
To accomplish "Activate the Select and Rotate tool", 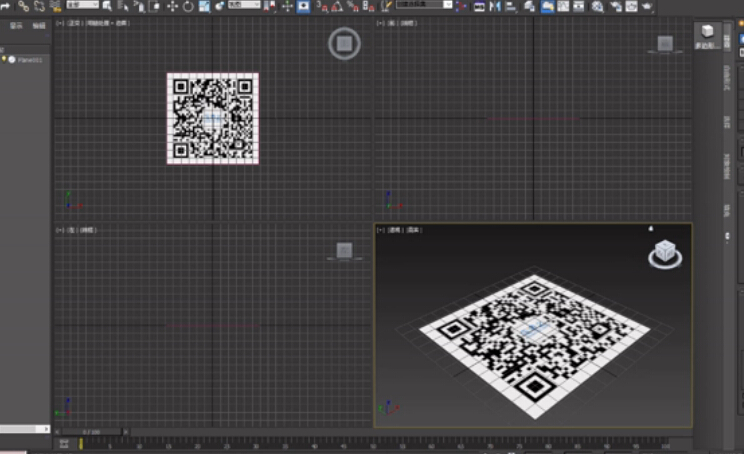I will click(188, 6).
